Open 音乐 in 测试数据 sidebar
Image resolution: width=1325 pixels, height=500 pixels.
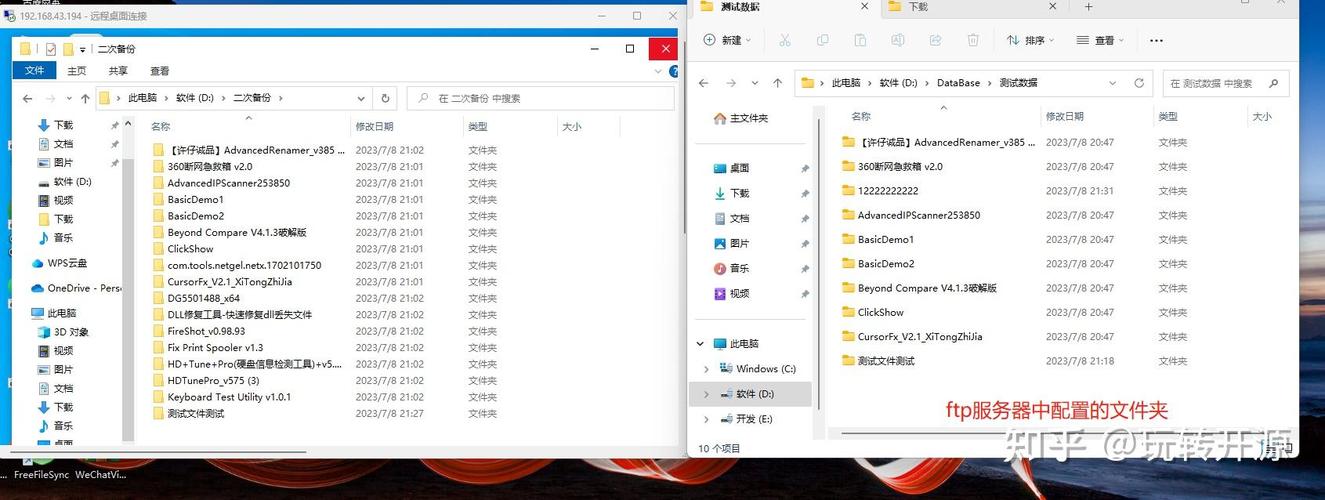731,268
